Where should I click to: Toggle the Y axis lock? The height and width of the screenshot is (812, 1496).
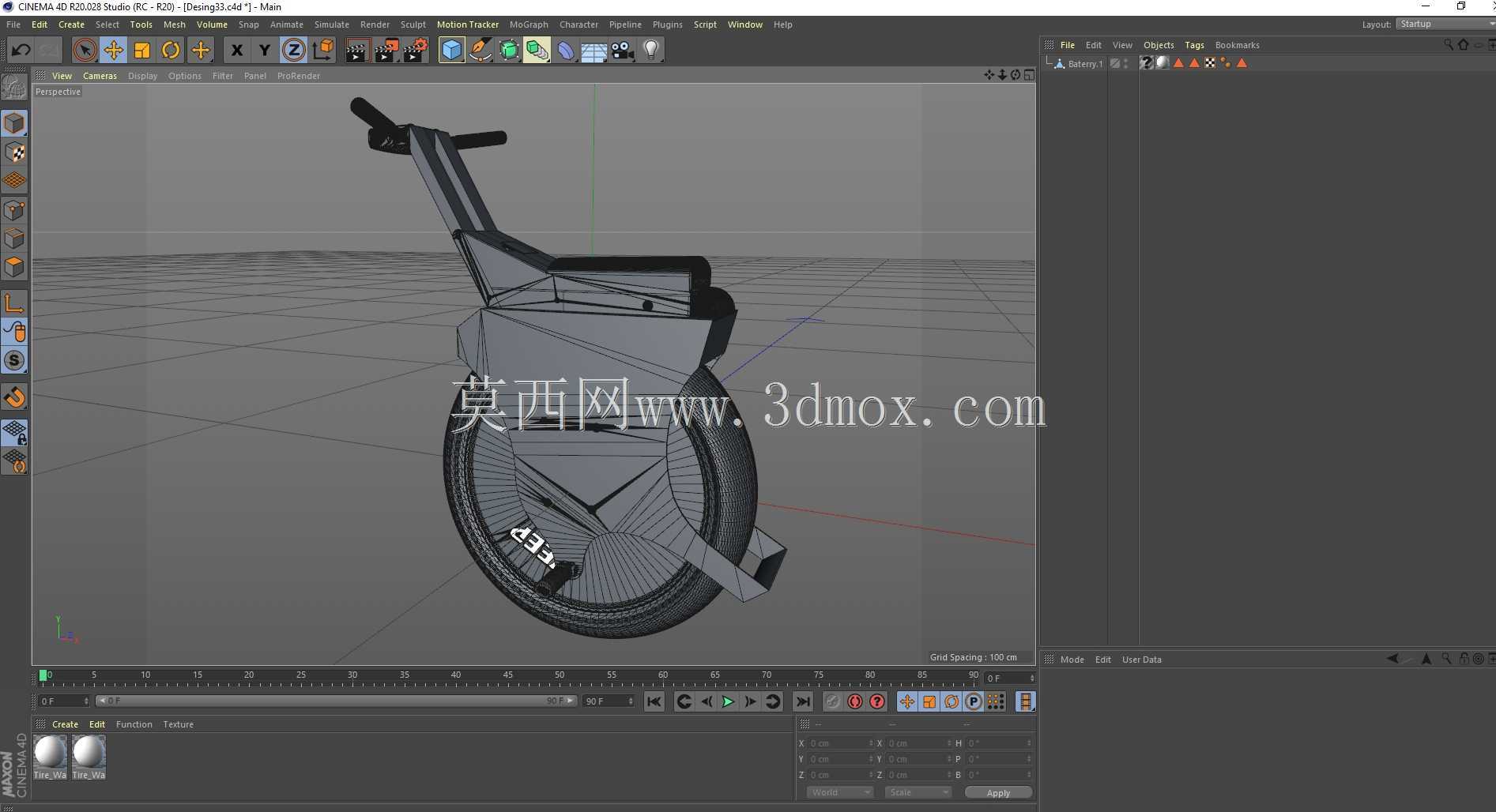[x=265, y=51]
